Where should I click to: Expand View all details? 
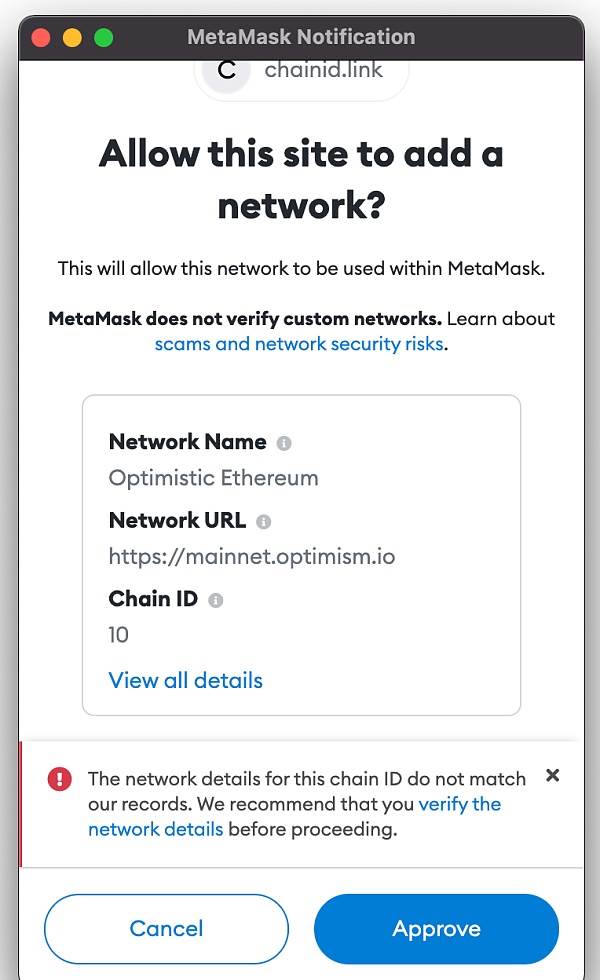coord(186,680)
